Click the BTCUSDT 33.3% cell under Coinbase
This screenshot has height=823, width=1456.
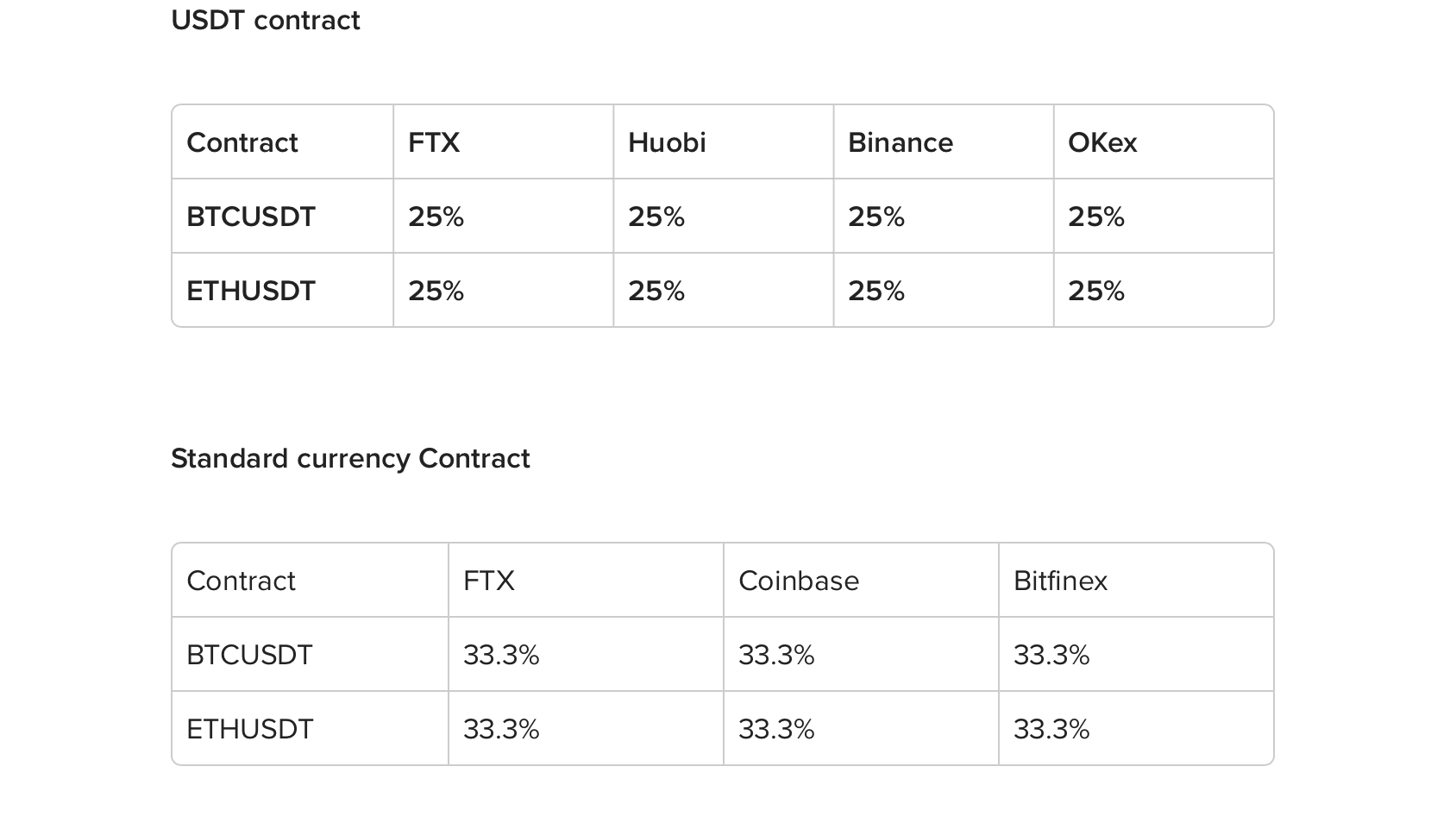pyautogui.click(x=776, y=655)
